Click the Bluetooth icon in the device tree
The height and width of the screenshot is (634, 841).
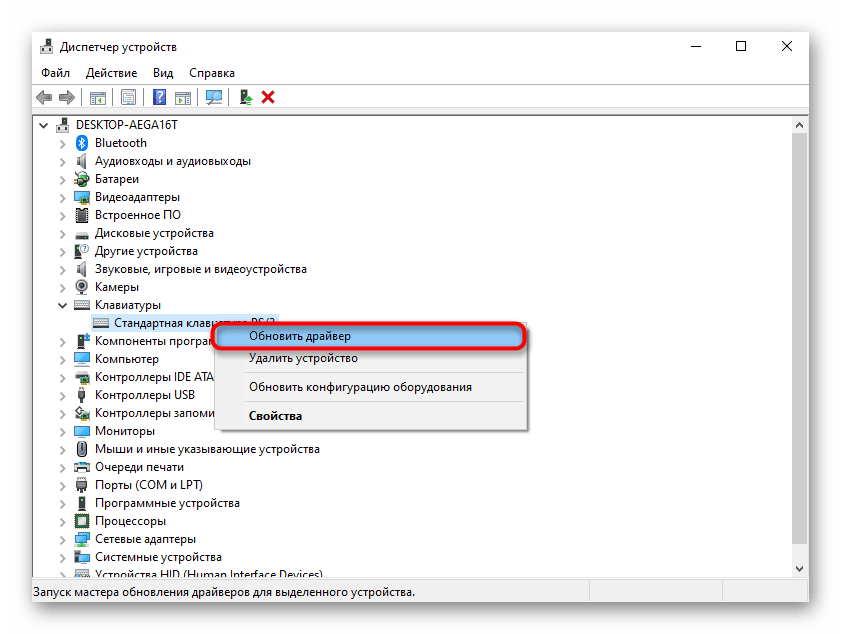84,143
